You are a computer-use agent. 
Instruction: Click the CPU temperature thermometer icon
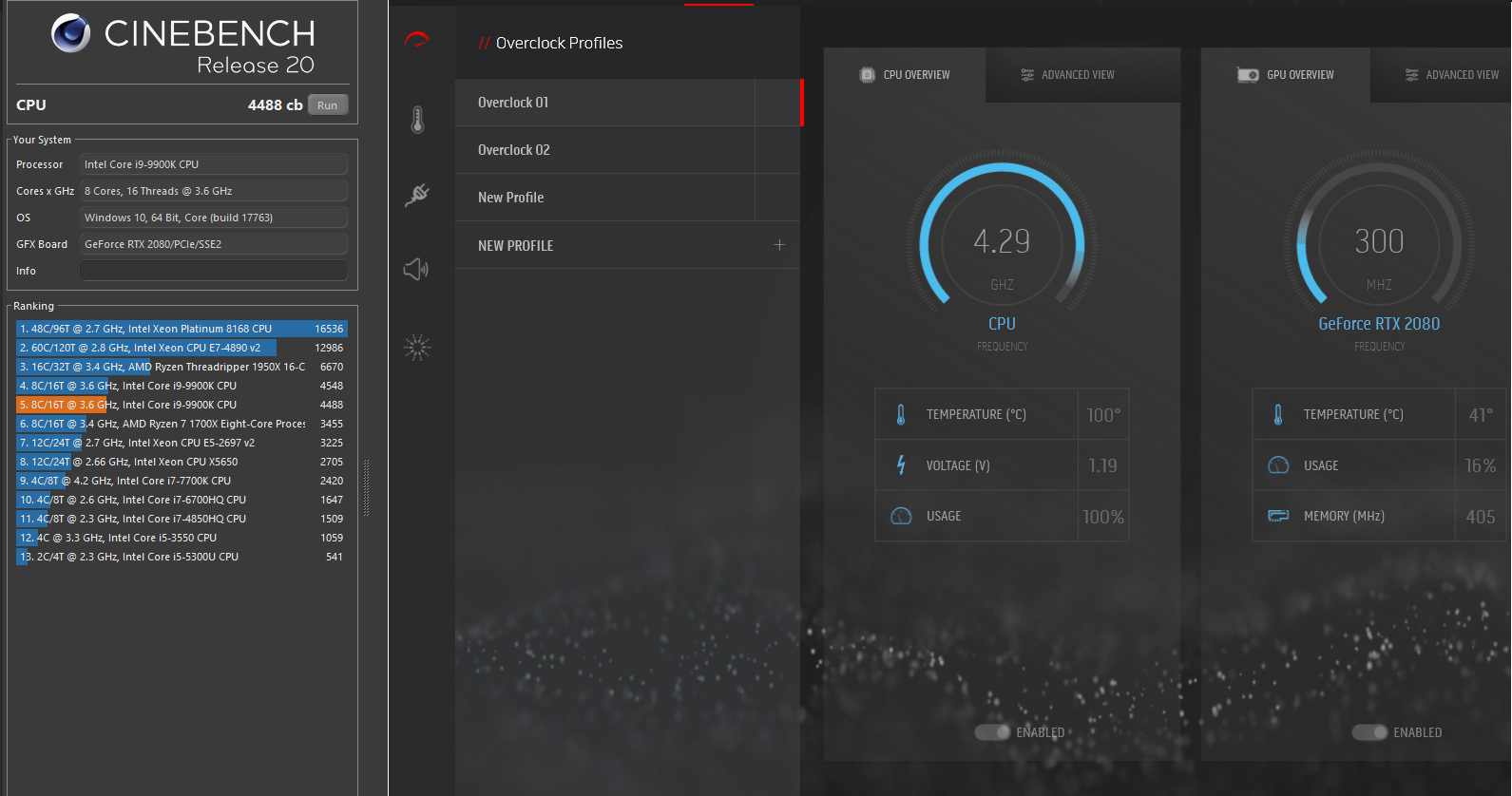point(901,414)
